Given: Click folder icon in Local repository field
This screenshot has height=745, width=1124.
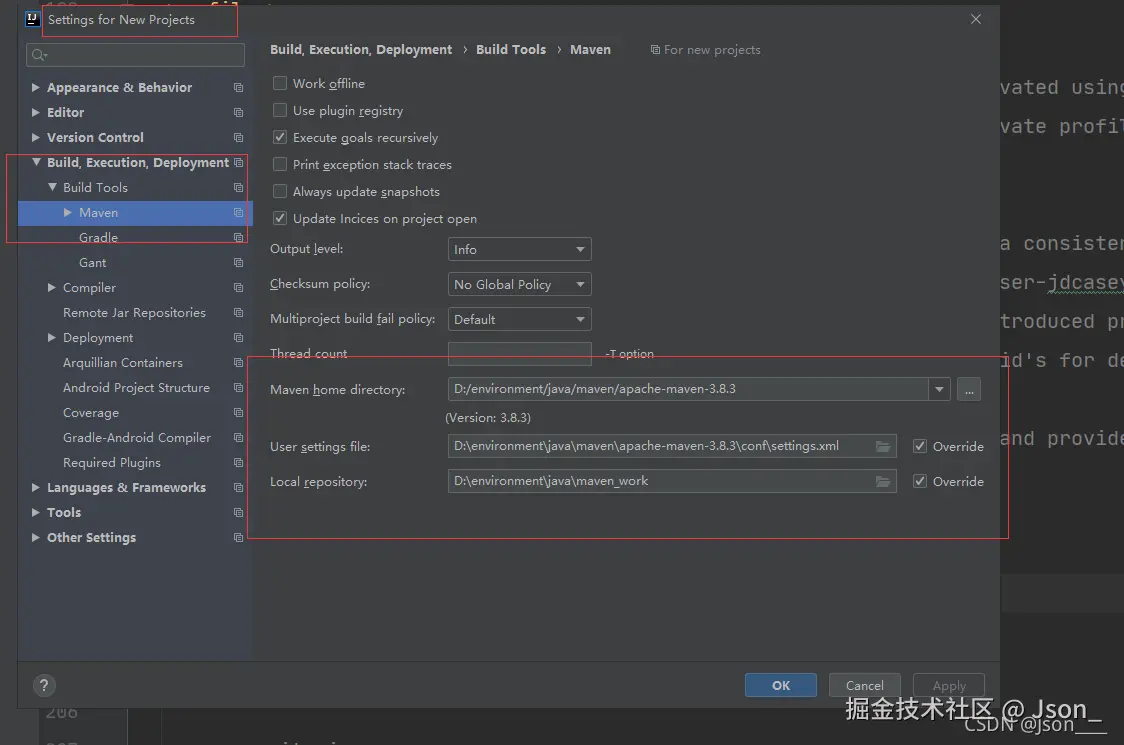Looking at the screenshot, I should coord(883,482).
